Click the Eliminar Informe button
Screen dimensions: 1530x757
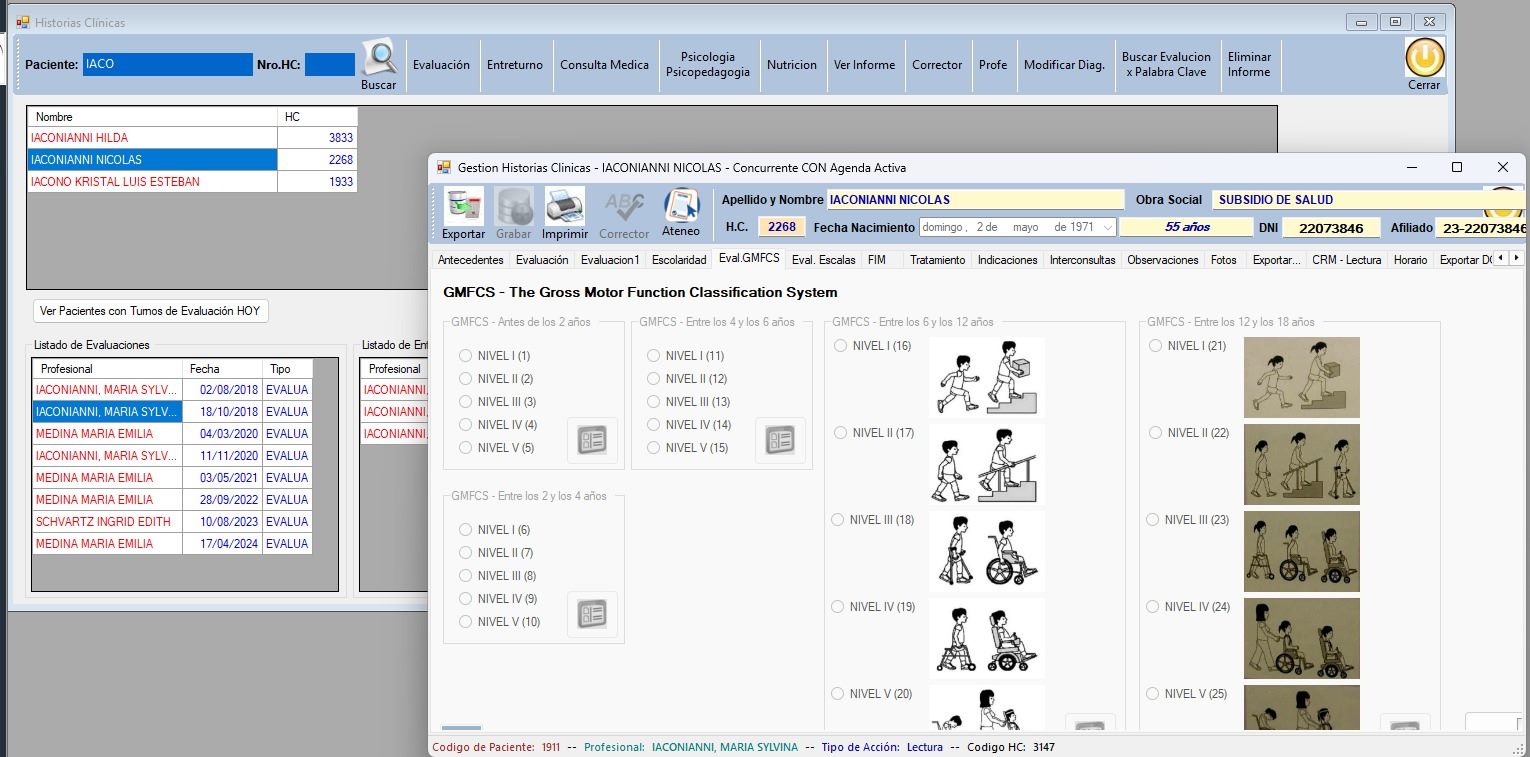1249,65
